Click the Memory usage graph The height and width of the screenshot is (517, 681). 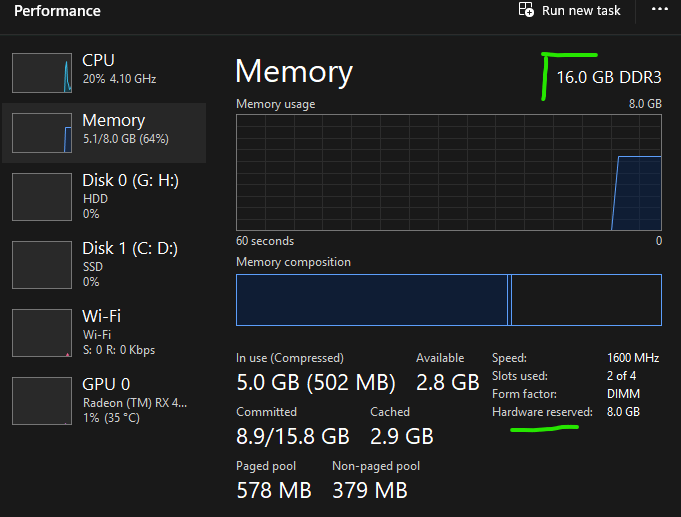tap(449, 172)
